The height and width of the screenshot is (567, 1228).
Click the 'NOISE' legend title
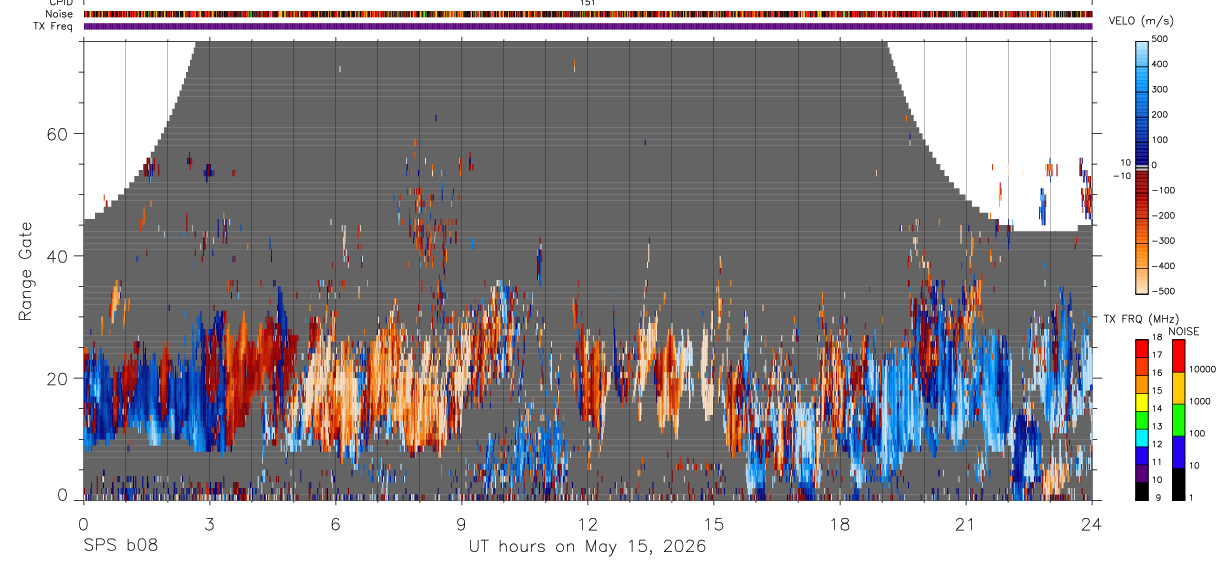[1184, 331]
